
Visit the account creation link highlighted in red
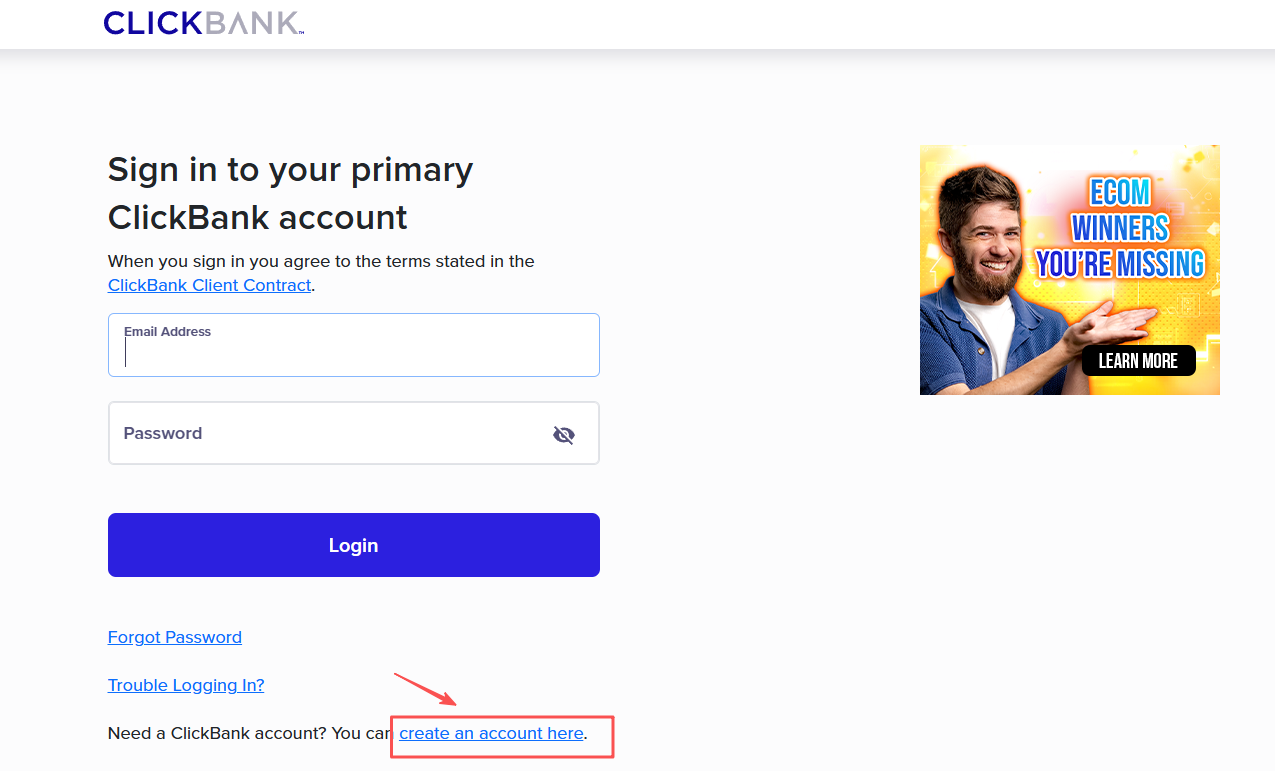(x=491, y=733)
